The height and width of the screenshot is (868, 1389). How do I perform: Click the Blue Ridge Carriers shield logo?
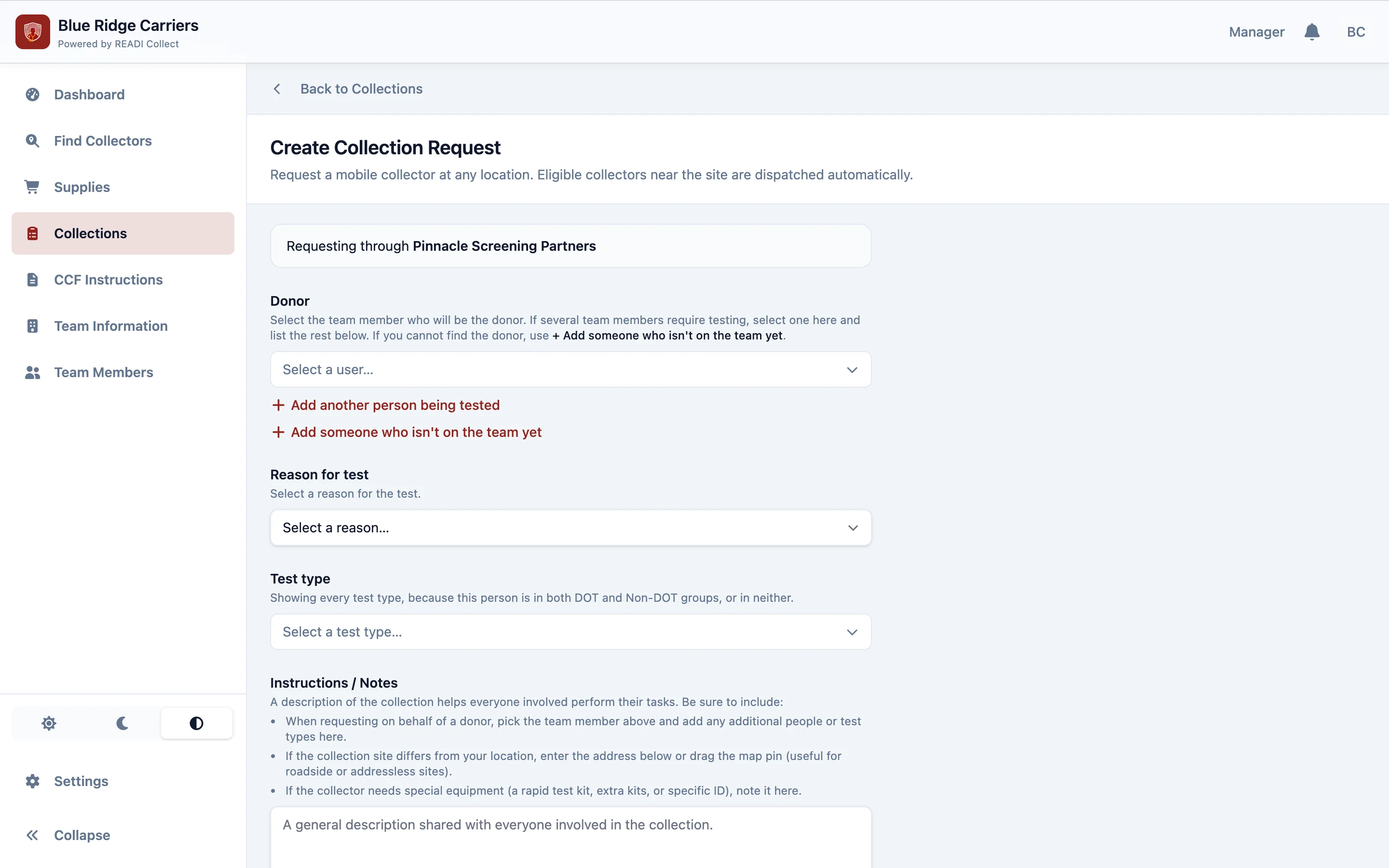click(33, 31)
